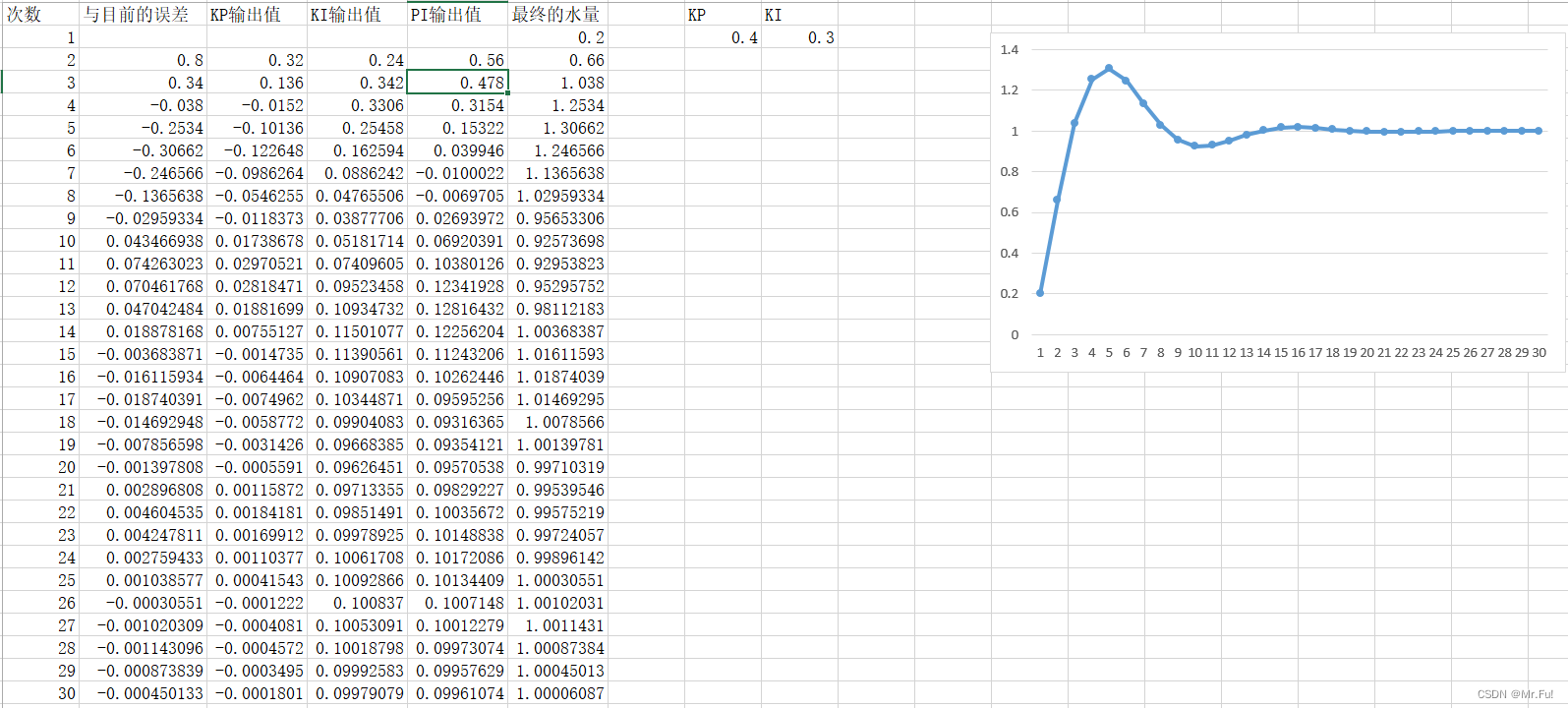Click the KP输出值 column header cell

pos(257,15)
